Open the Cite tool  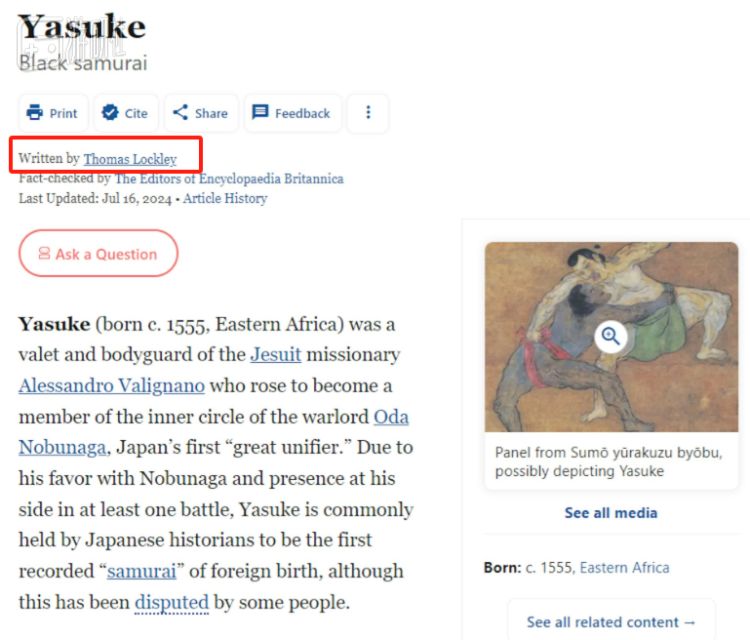pyautogui.click(x=125, y=113)
